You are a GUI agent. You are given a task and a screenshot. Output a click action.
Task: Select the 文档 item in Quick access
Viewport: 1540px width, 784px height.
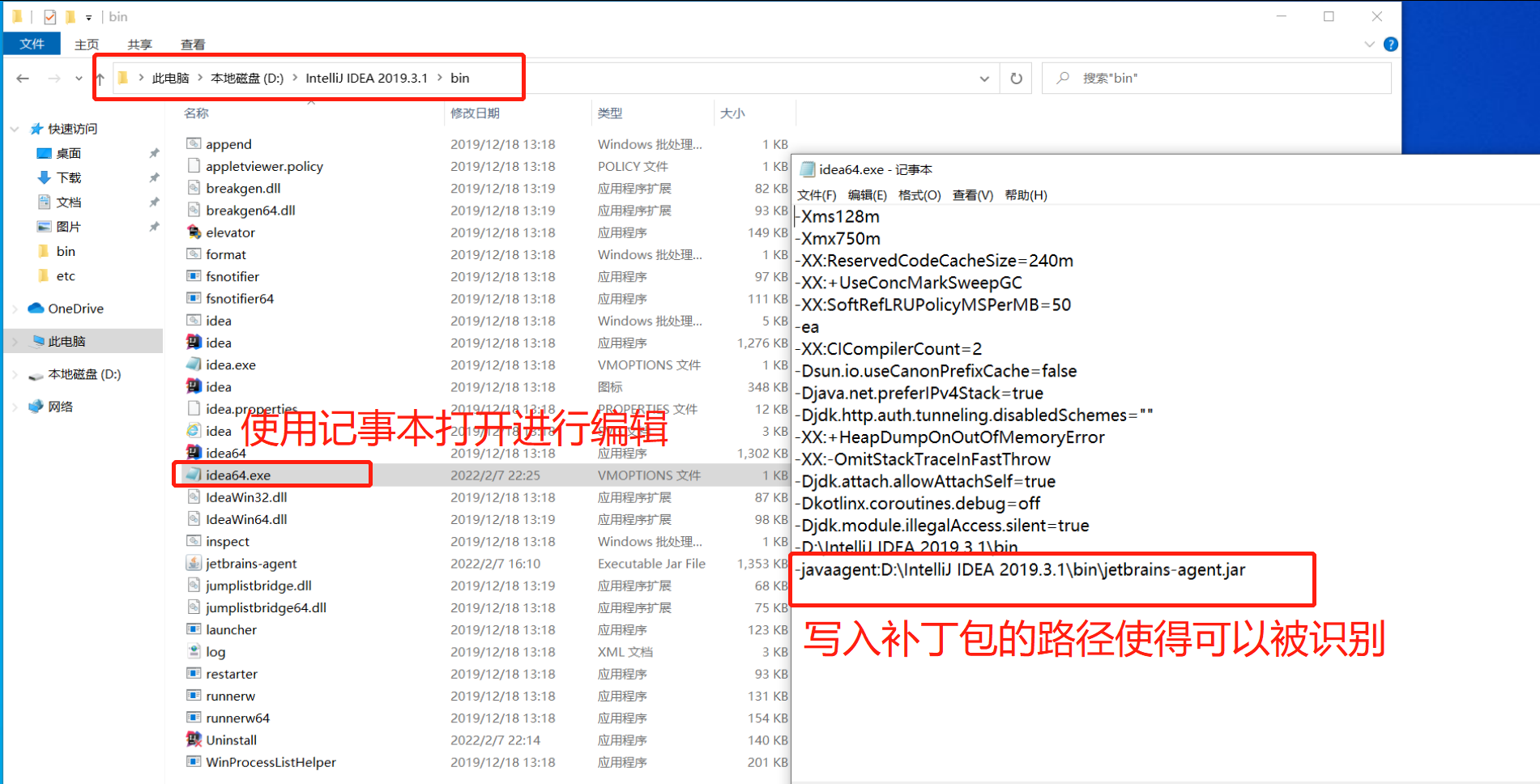click(x=68, y=202)
